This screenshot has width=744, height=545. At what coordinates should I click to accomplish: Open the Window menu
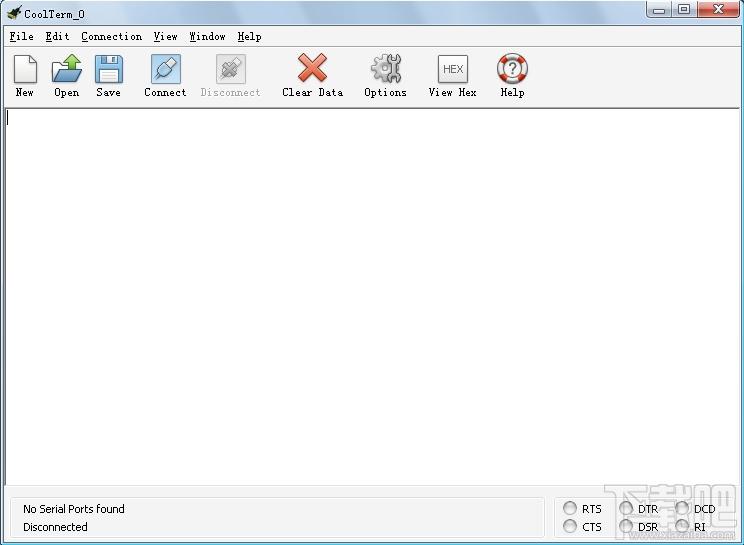click(x=207, y=37)
